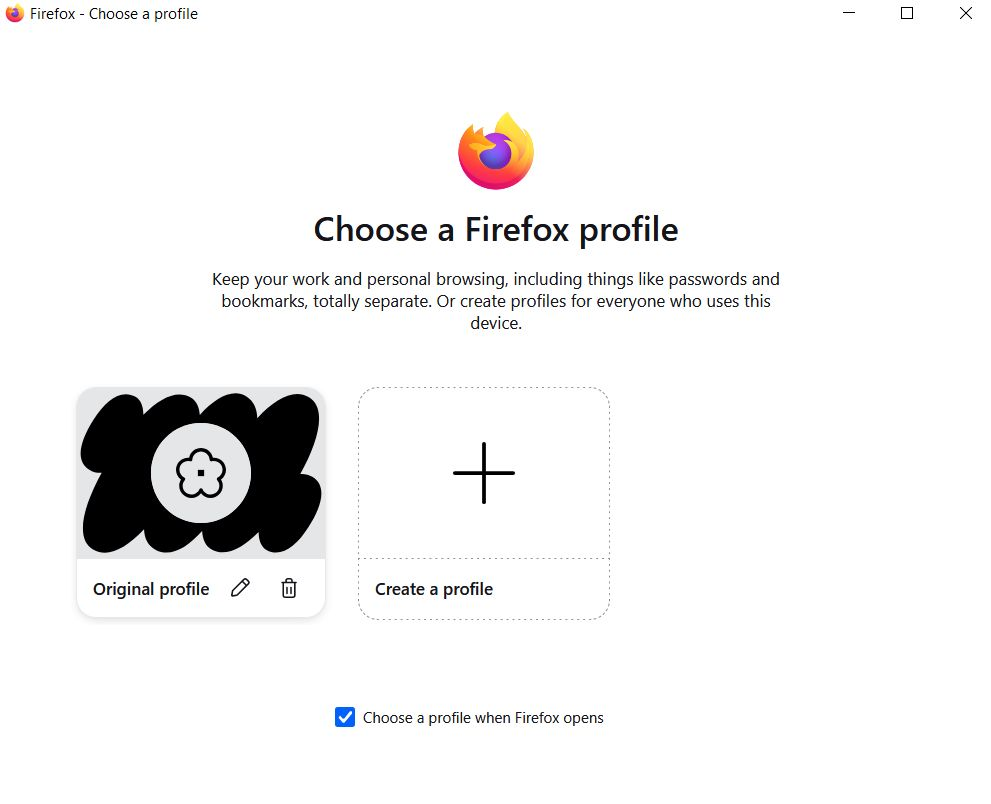
Task: Click the empty middle of the title bar
Action: tap(500, 14)
